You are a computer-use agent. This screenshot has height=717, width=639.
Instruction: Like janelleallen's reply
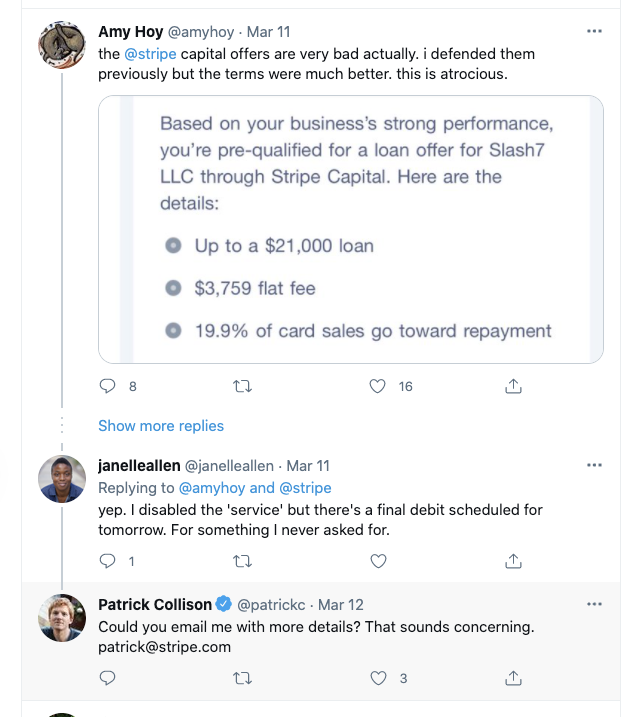point(378,561)
